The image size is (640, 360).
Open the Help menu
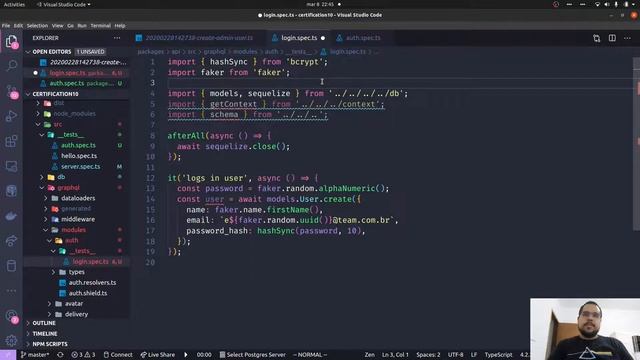(x=120, y=26)
